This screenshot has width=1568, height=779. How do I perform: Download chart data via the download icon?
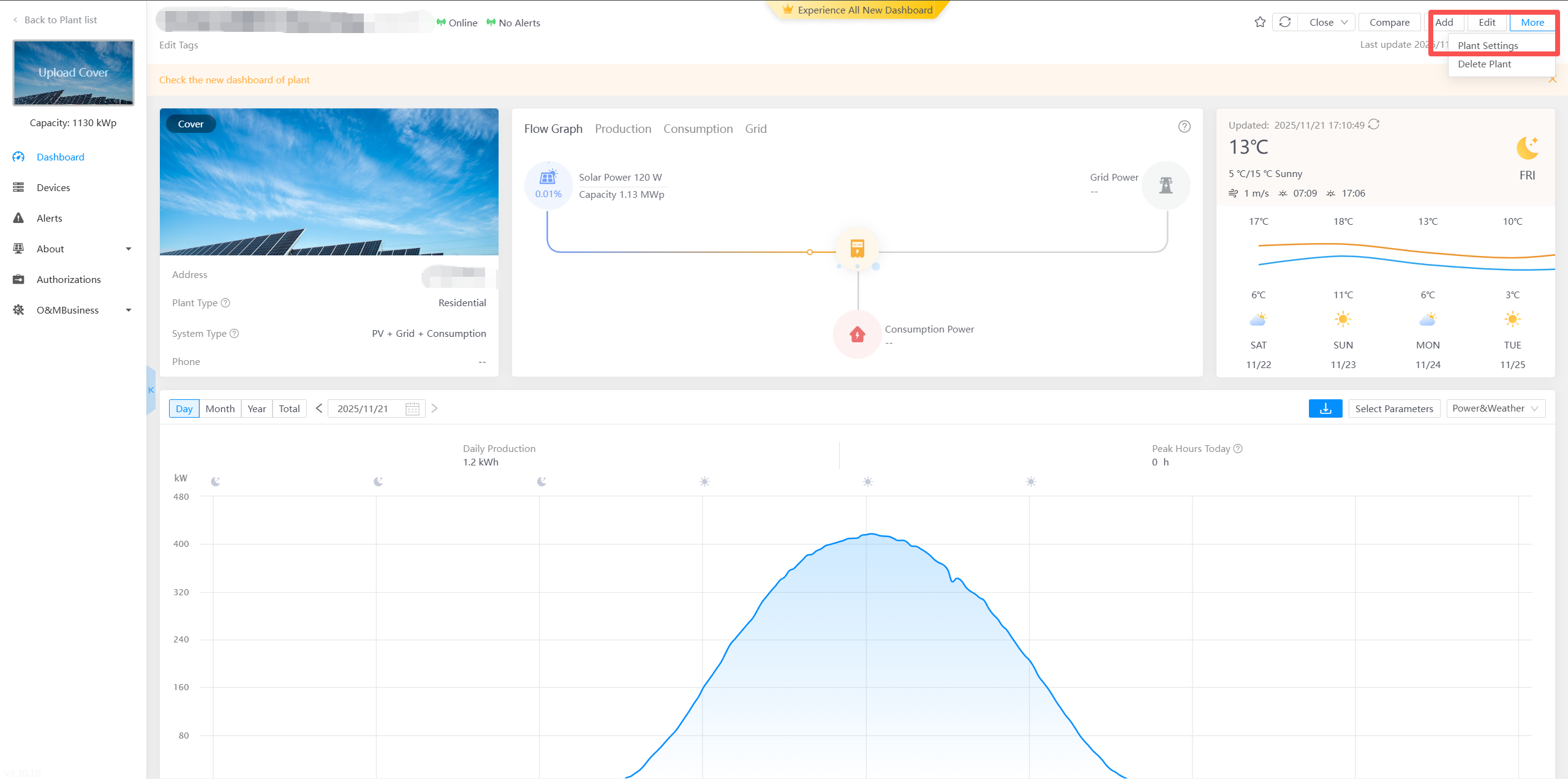[1325, 408]
